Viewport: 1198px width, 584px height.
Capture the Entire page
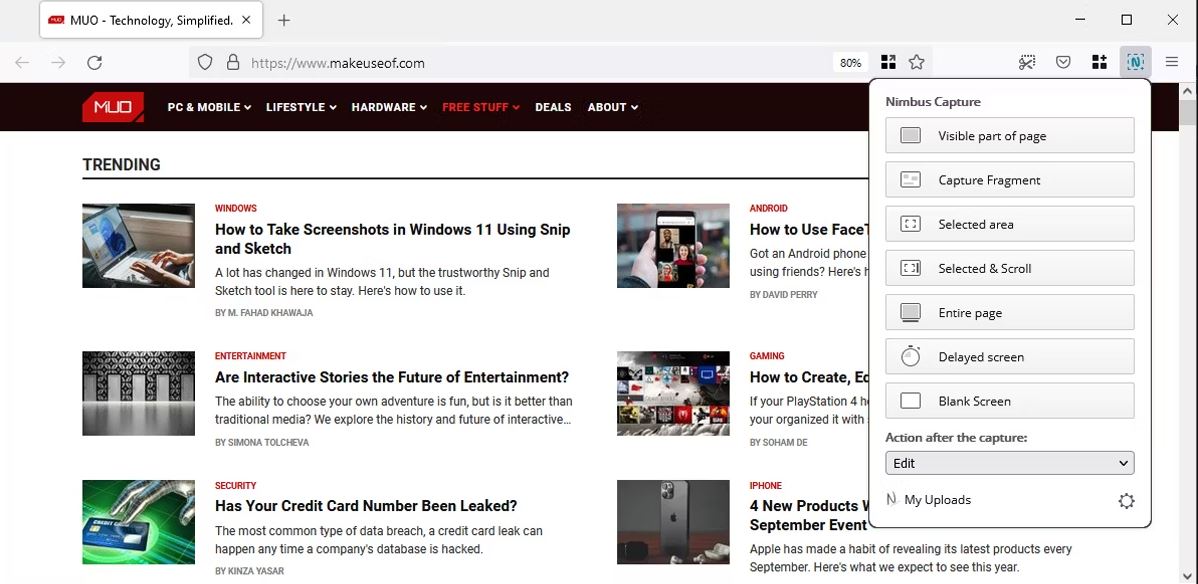click(1009, 313)
